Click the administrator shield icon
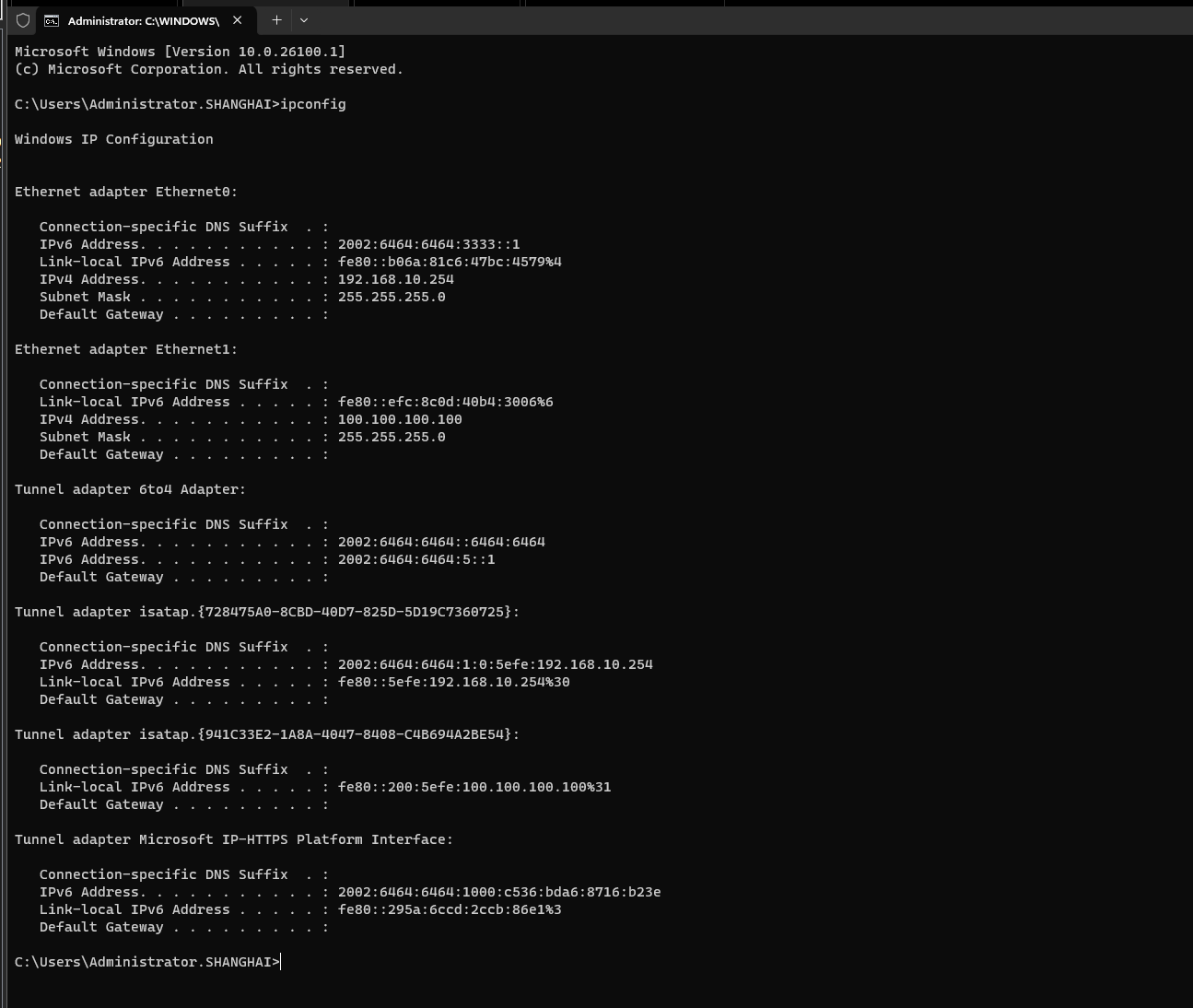Image resolution: width=1193 pixels, height=1008 pixels. pyautogui.click(x=23, y=20)
